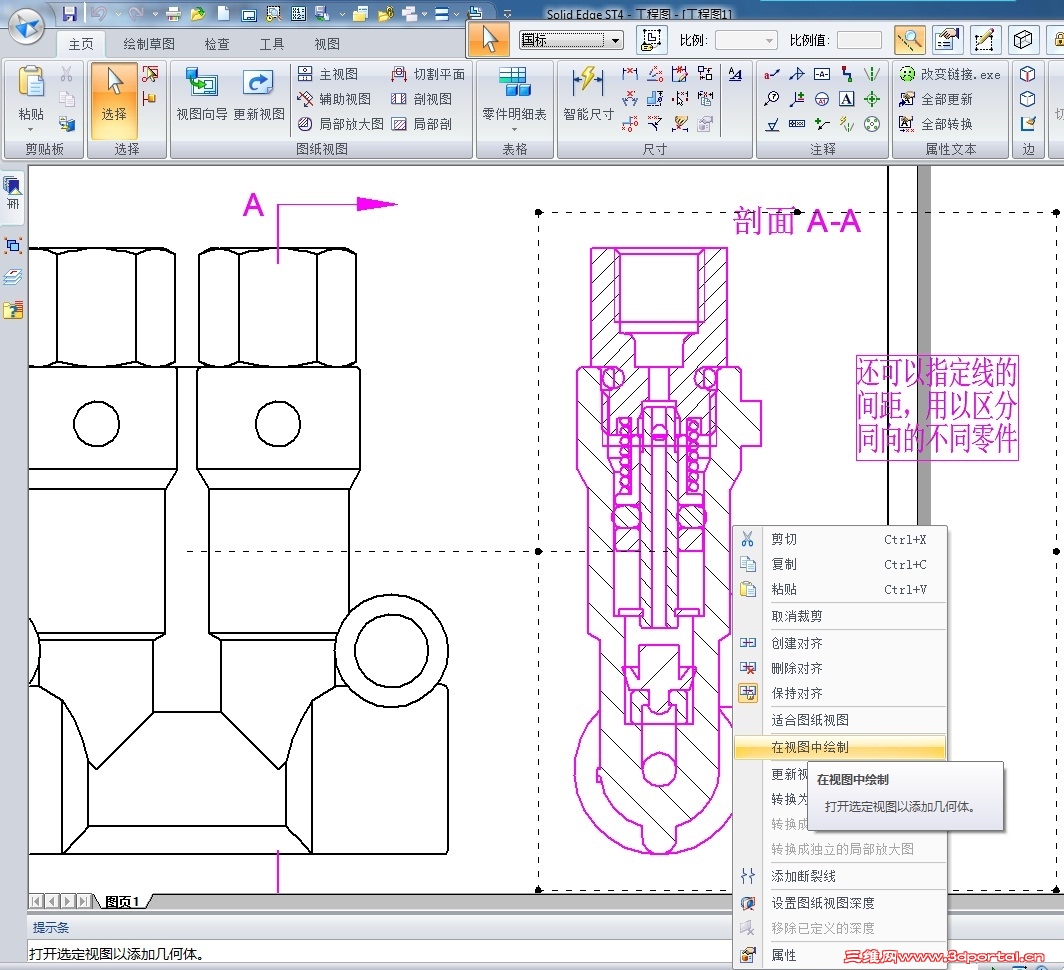This screenshot has height=970, width=1064.
Task: Open the customize quick access toolbar arrow
Action: pyautogui.click(x=508, y=14)
